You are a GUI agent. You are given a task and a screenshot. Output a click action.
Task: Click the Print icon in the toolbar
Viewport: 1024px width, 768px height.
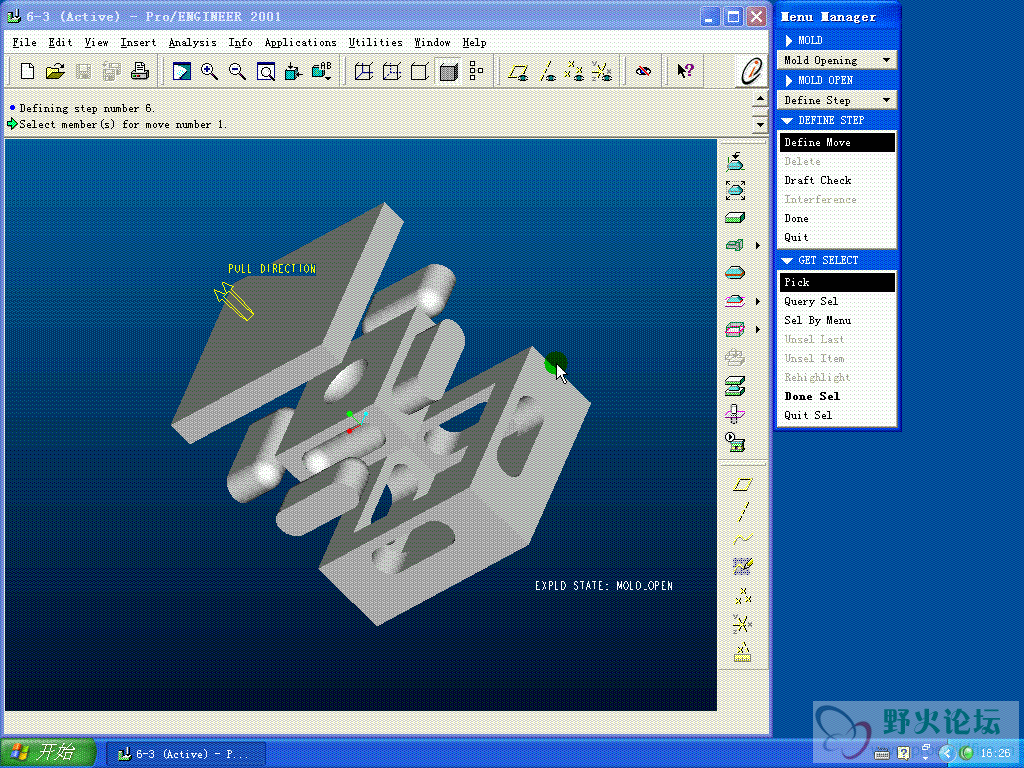coord(140,71)
